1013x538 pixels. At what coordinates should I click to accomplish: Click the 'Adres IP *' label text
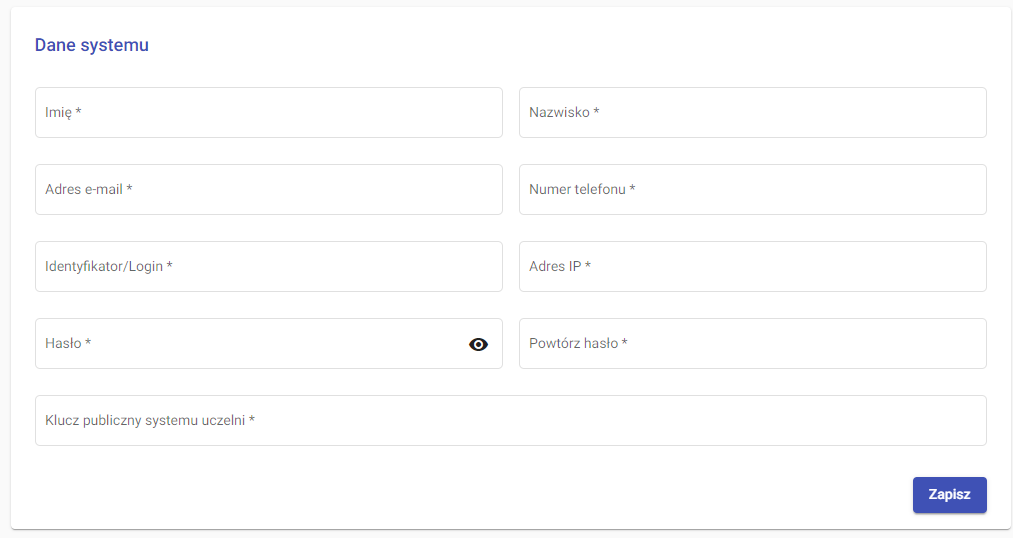click(560, 267)
